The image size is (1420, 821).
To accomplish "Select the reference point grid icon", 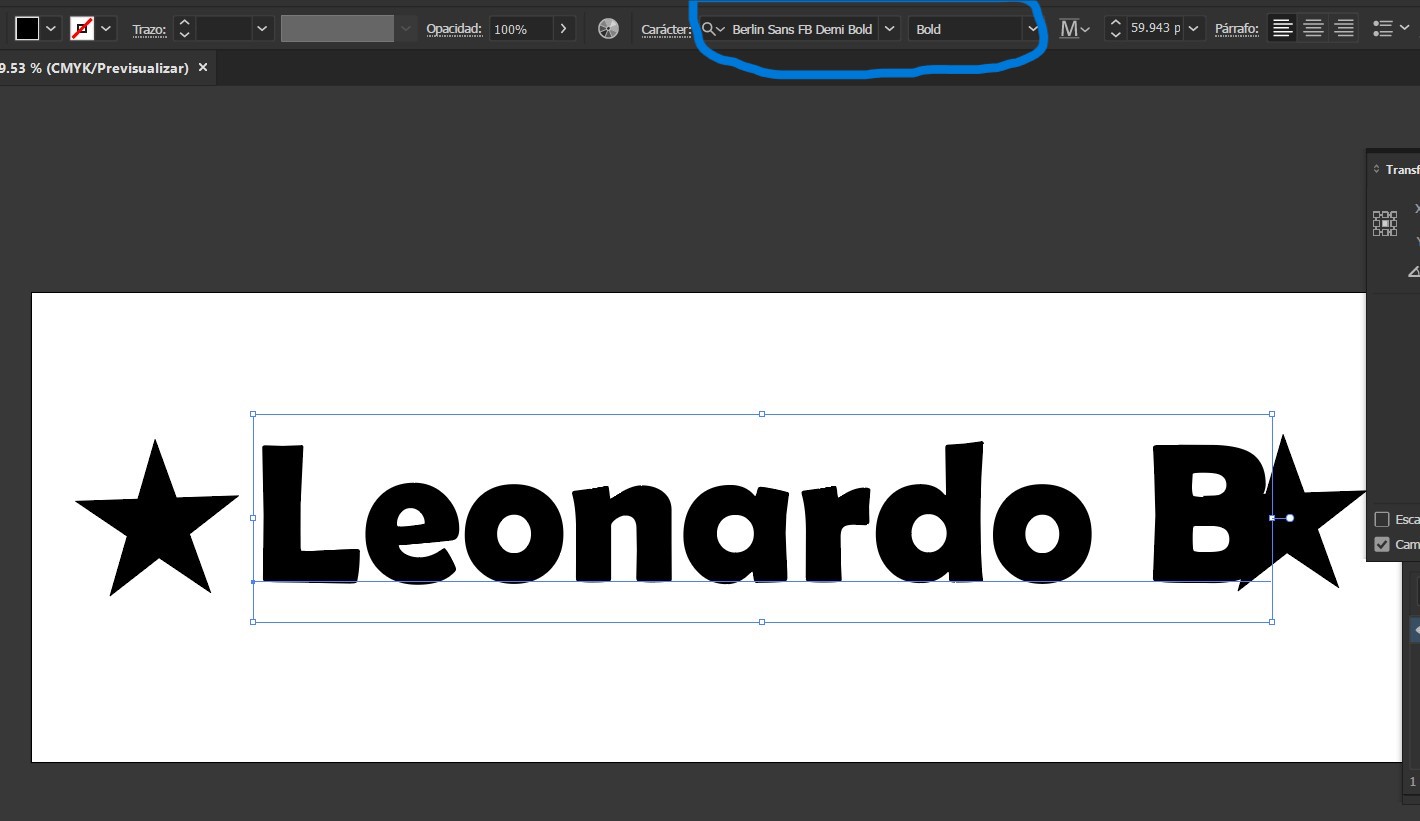I will pos(1385,223).
